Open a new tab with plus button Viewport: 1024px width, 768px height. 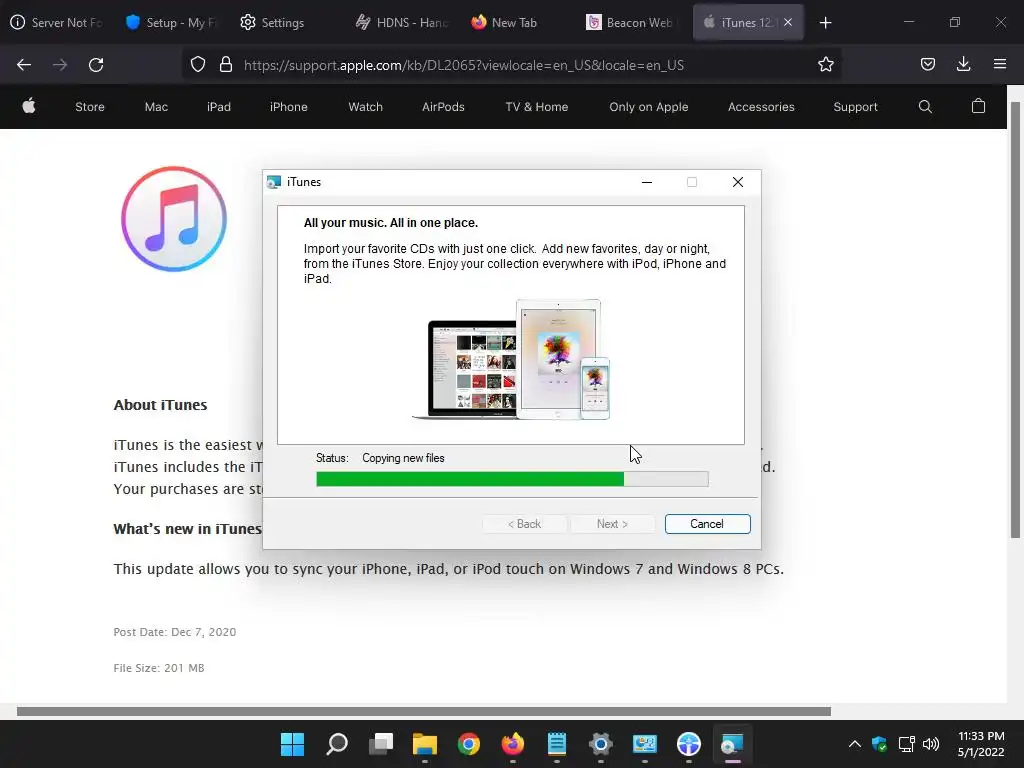tap(825, 23)
